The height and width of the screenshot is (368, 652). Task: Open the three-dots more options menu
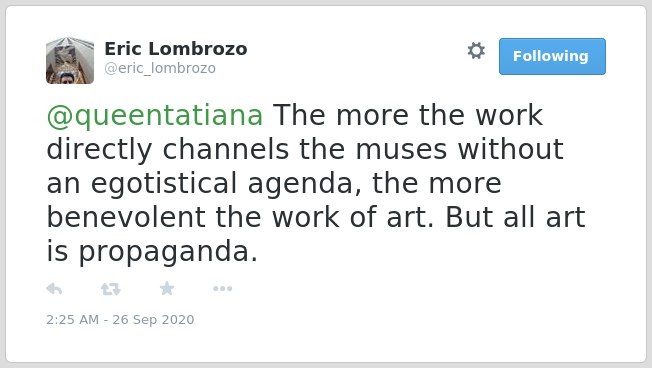222,289
